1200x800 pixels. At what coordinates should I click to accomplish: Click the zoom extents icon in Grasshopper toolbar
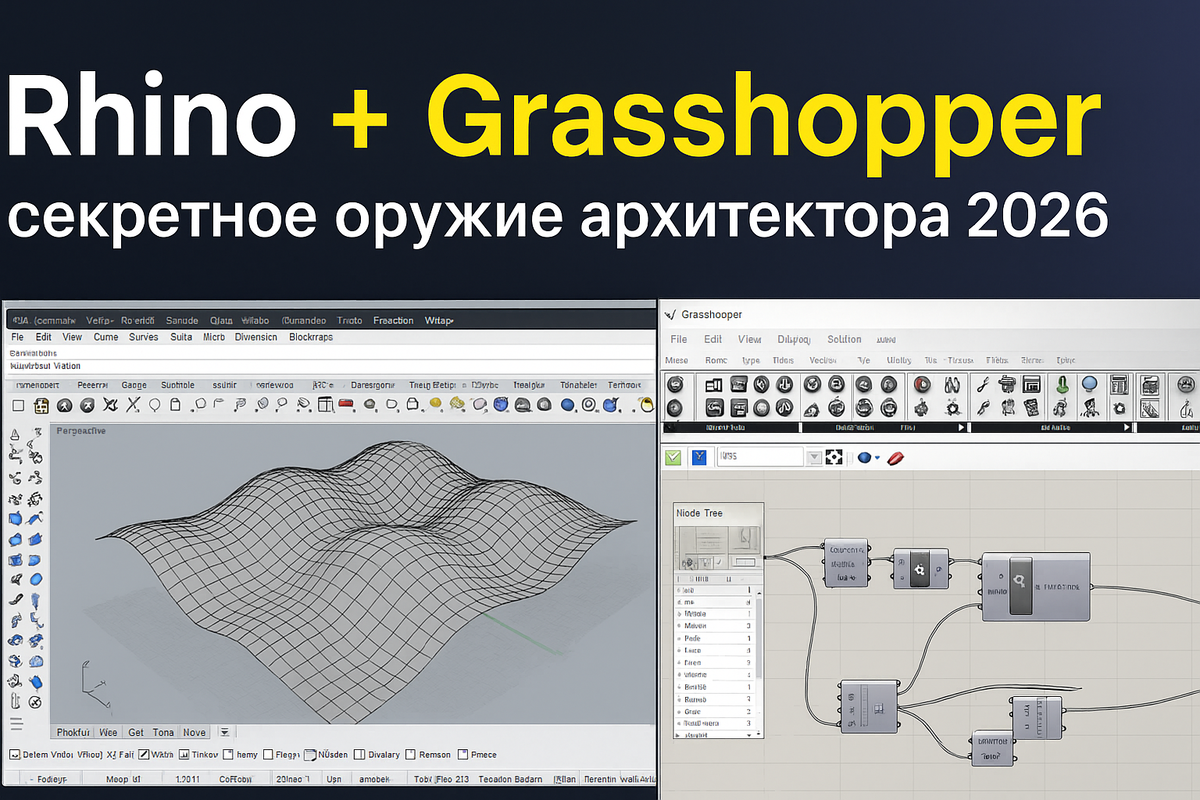[835, 457]
